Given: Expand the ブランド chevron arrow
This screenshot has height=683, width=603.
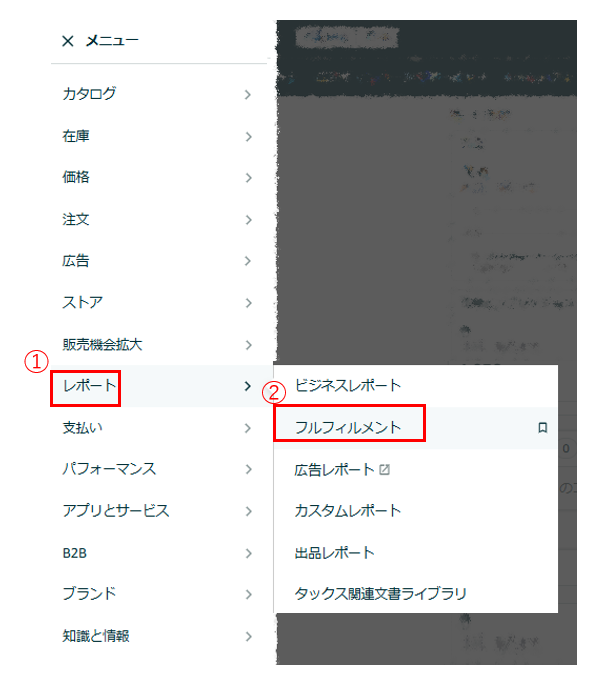Looking at the screenshot, I should (248, 595).
